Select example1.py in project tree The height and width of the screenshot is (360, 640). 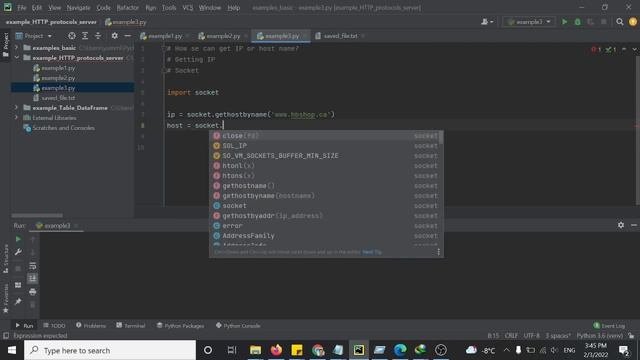pos(58,68)
